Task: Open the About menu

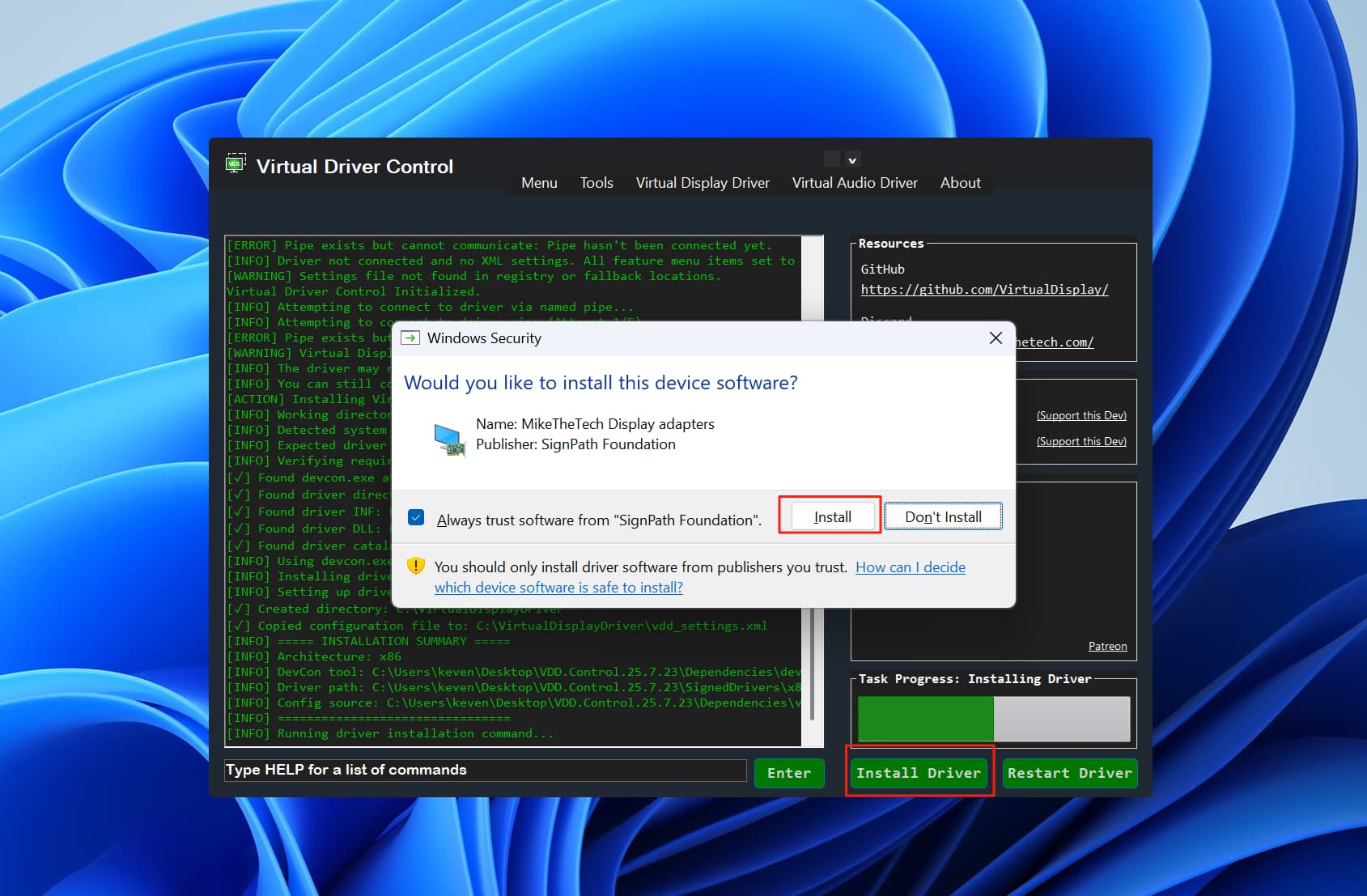Action: 960,183
